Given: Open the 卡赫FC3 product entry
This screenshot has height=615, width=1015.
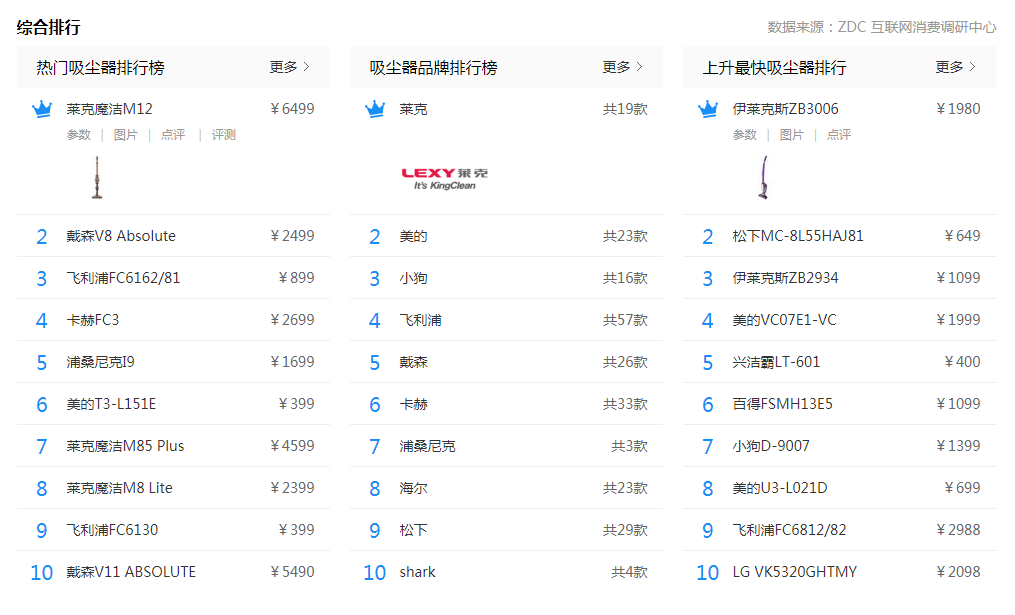Looking at the screenshot, I should (93, 320).
